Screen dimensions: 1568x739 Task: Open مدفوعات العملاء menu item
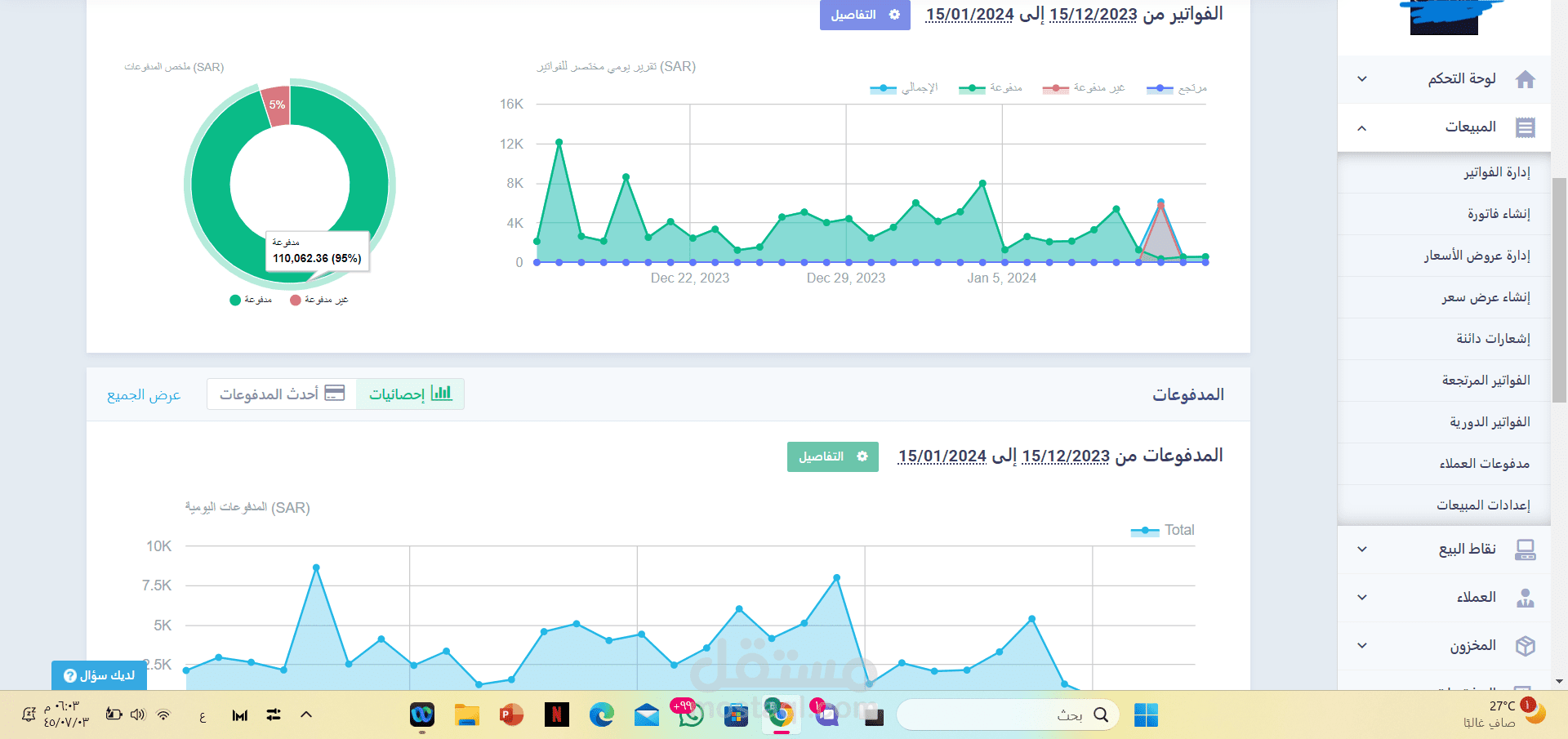[1444, 464]
